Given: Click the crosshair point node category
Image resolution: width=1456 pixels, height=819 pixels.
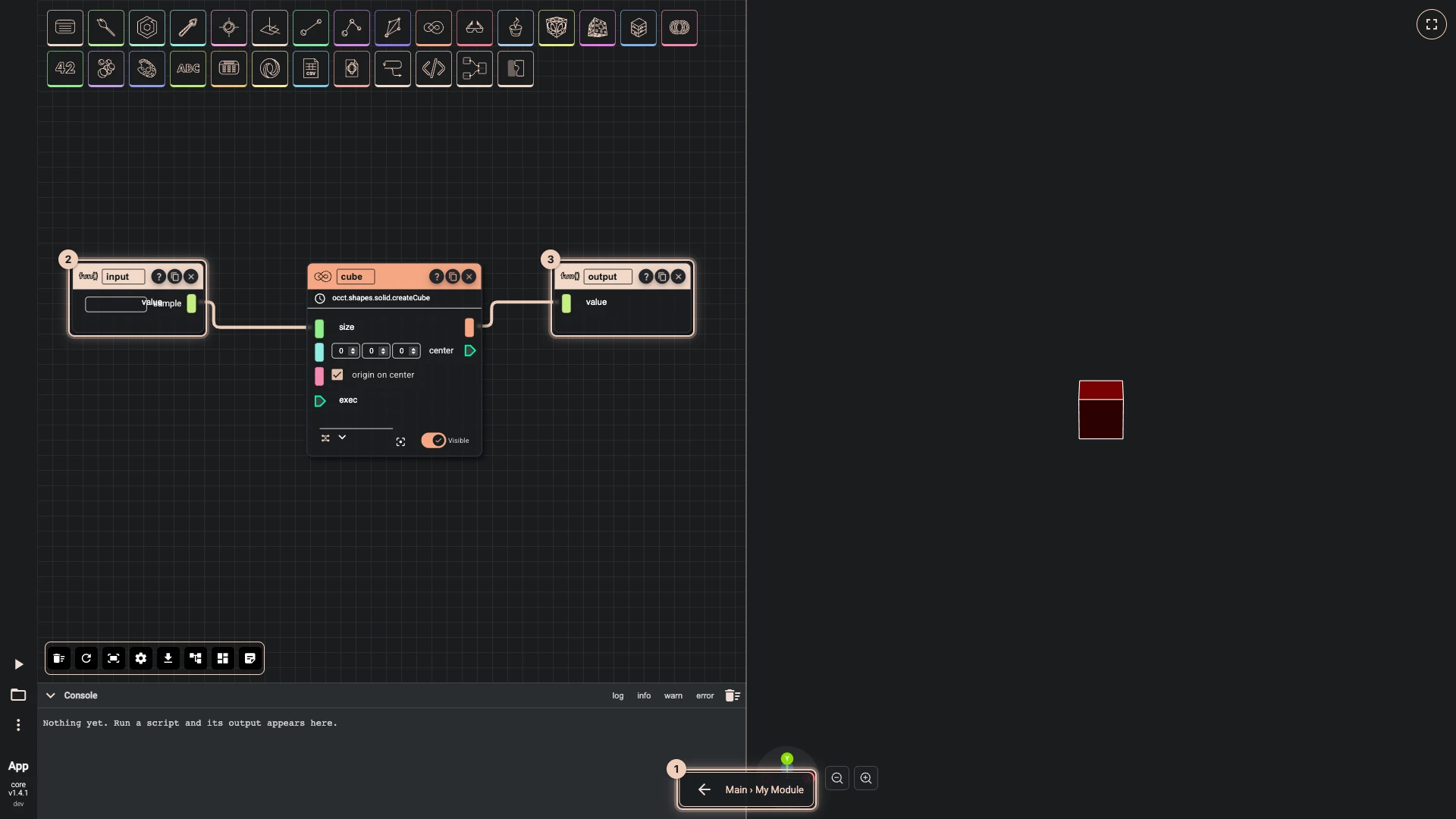Looking at the screenshot, I should pos(229,28).
